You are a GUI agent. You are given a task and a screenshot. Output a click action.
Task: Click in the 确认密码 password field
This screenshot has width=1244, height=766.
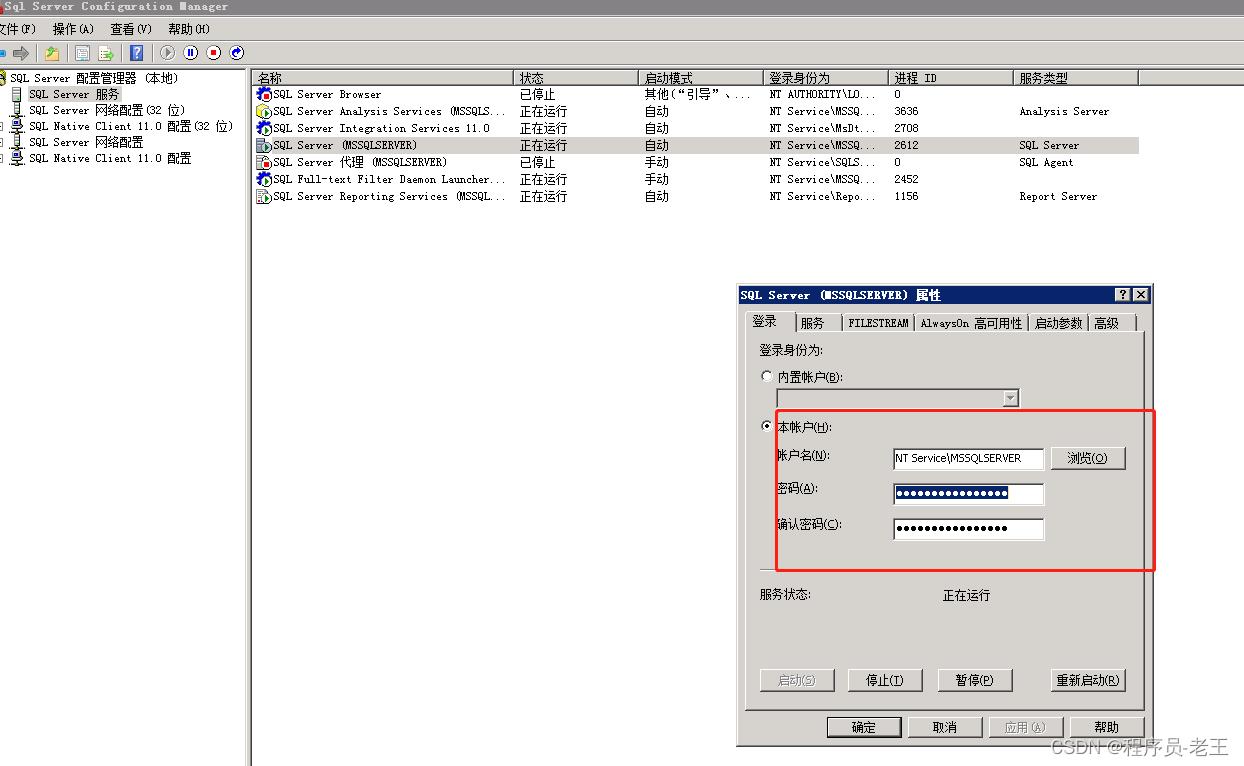968,528
